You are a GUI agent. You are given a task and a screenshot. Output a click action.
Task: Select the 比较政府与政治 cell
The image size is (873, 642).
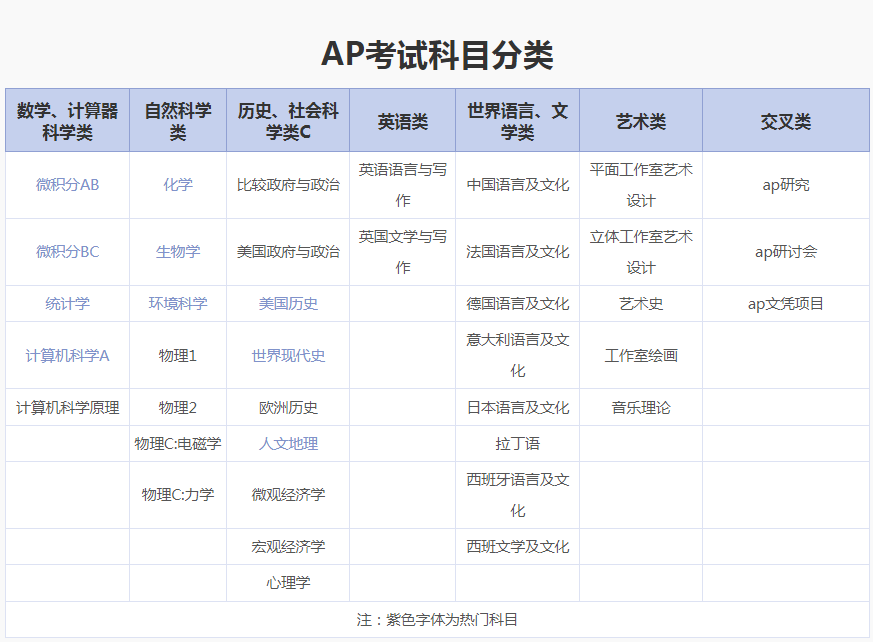pyautogui.click(x=288, y=185)
